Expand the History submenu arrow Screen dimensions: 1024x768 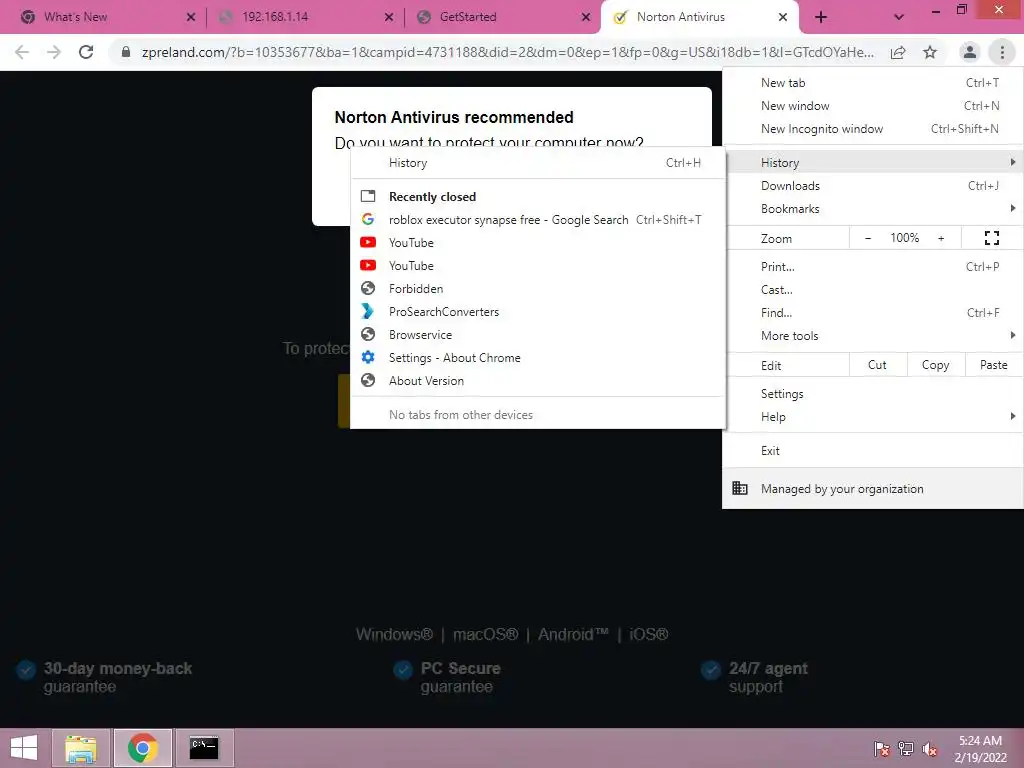click(x=1012, y=162)
